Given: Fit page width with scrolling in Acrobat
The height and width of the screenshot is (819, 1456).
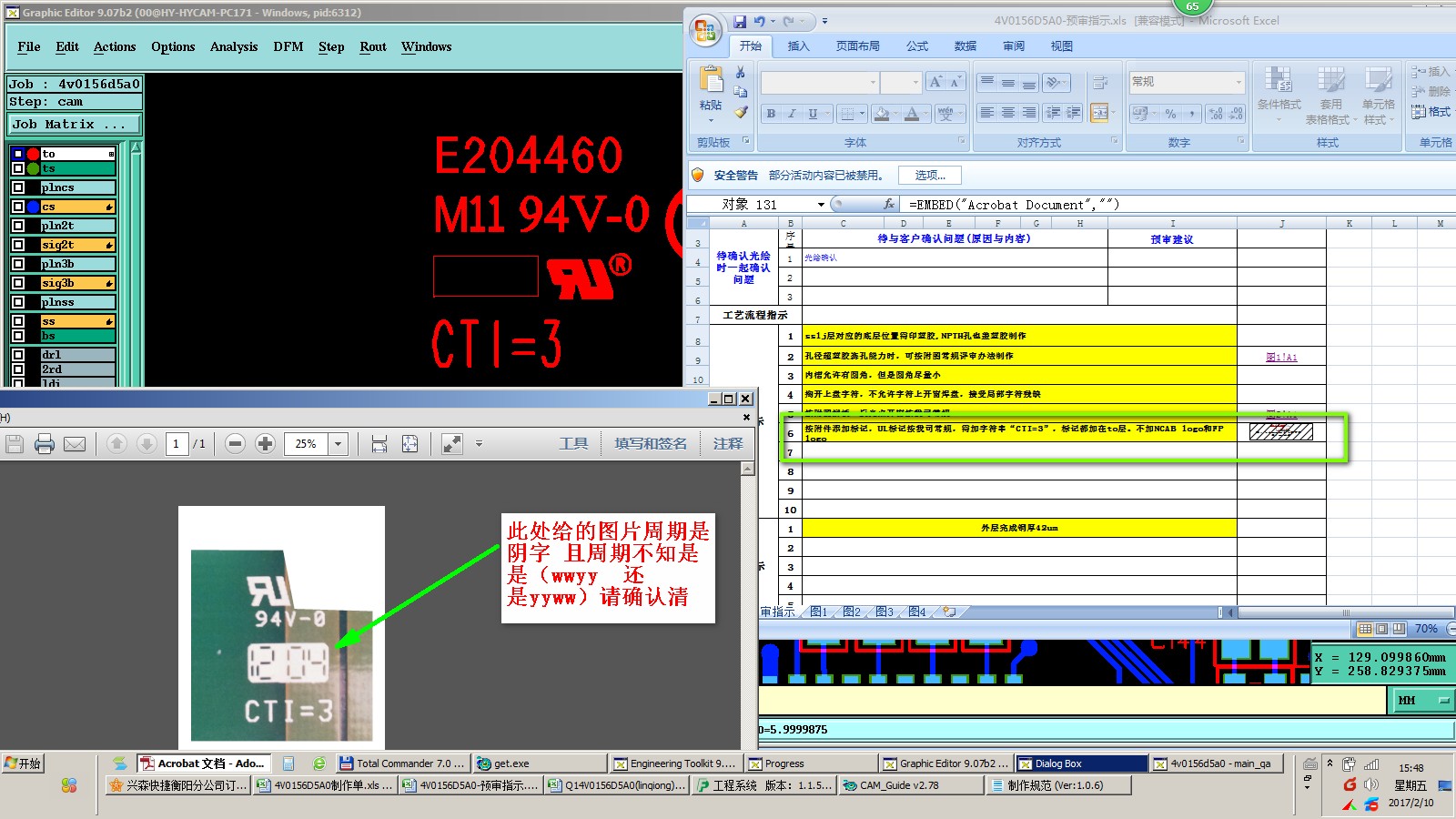Looking at the screenshot, I should click(379, 444).
